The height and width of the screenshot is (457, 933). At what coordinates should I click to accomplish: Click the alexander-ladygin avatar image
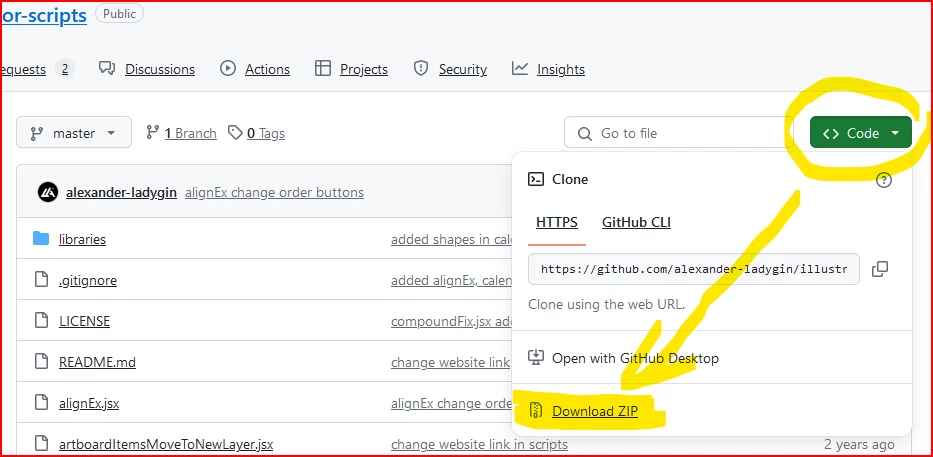48,192
